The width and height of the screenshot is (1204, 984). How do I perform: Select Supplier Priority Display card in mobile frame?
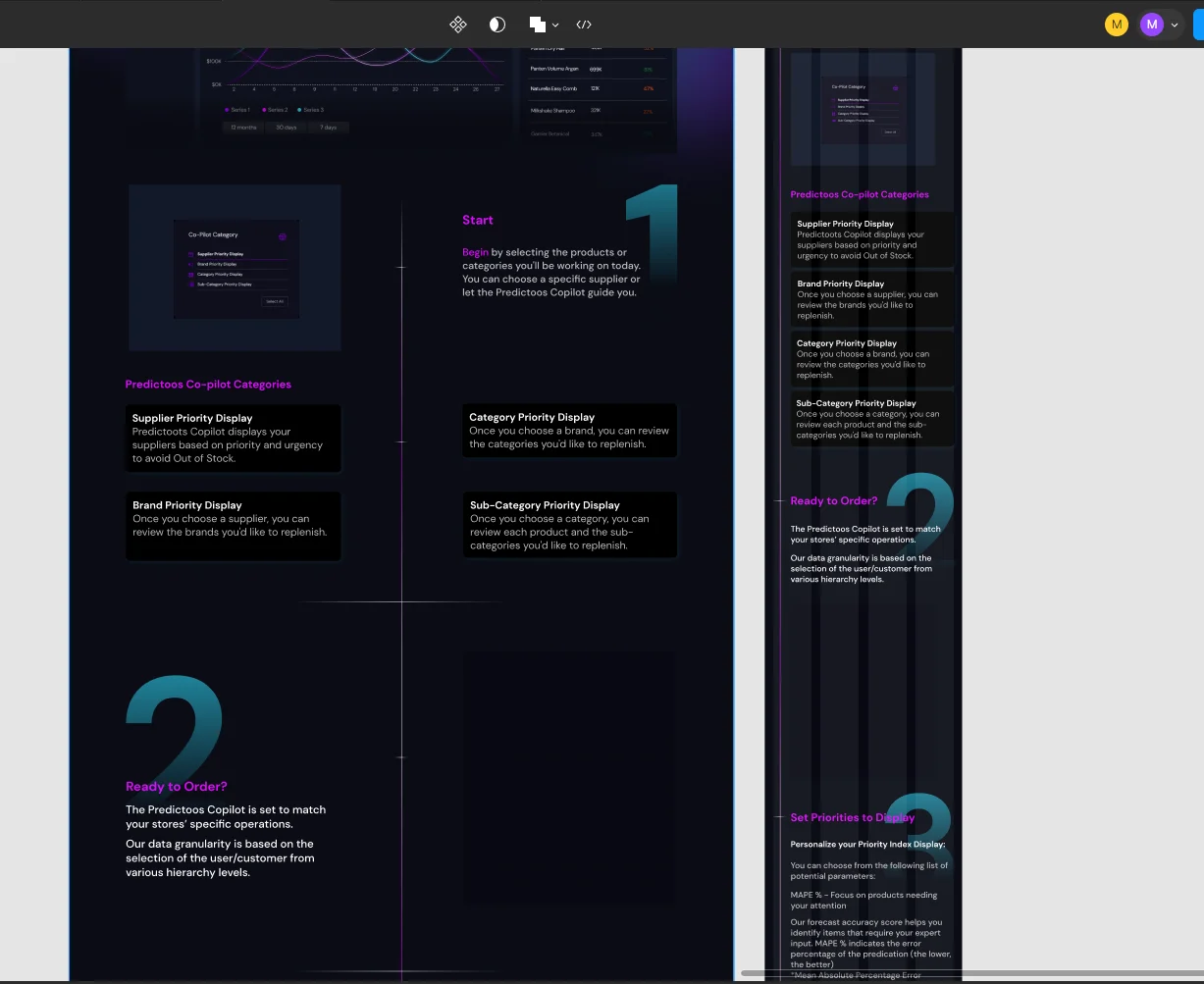(872, 239)
